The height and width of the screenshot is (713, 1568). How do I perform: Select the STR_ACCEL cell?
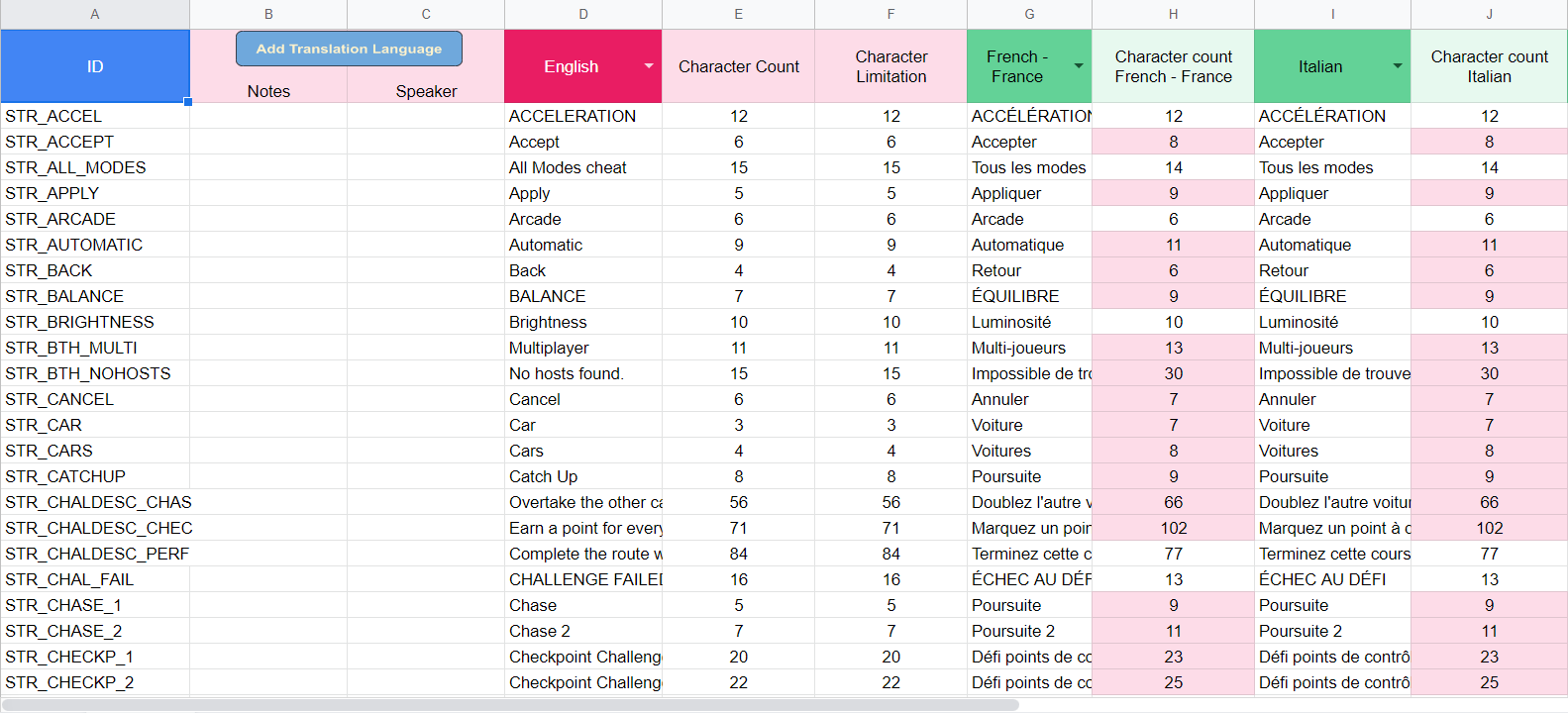(95, 116)
